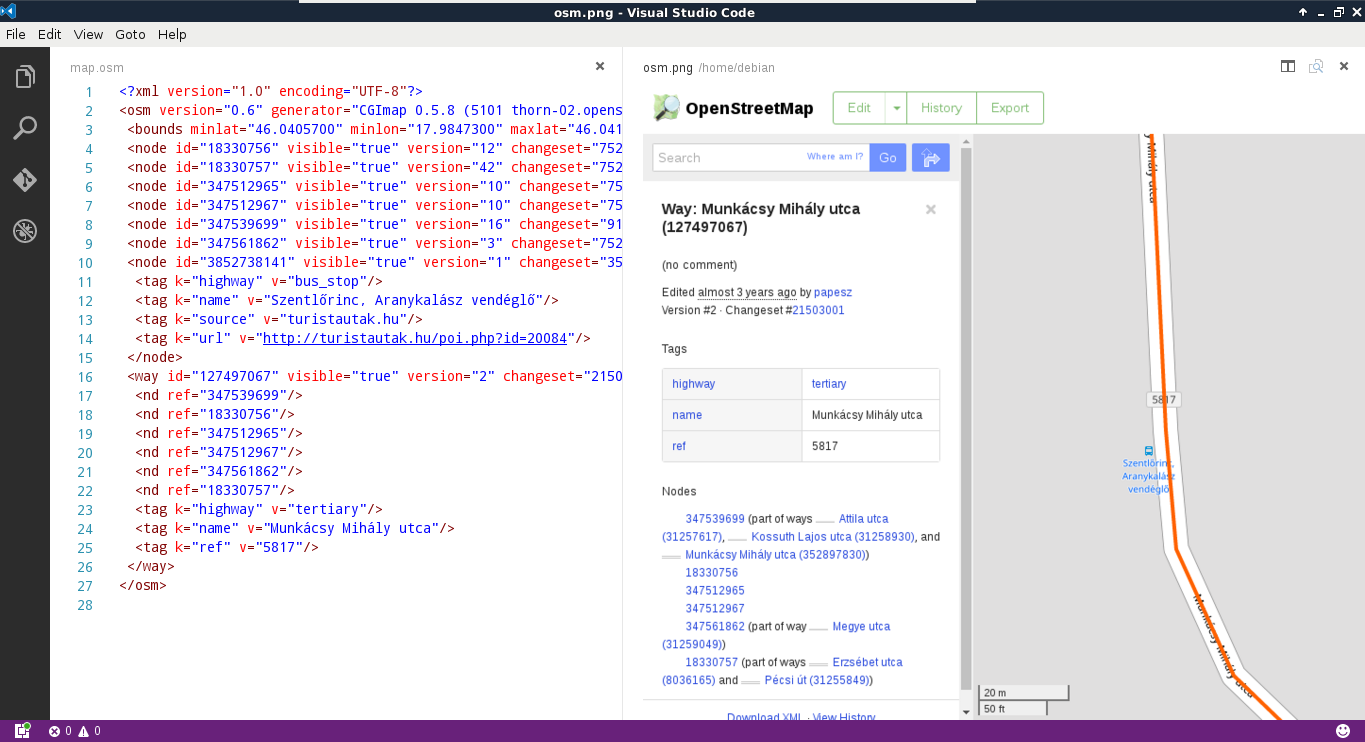Viewport: 1365px width, 742px height.
Task: Open the Debug view icon
Action: point(25,232)
